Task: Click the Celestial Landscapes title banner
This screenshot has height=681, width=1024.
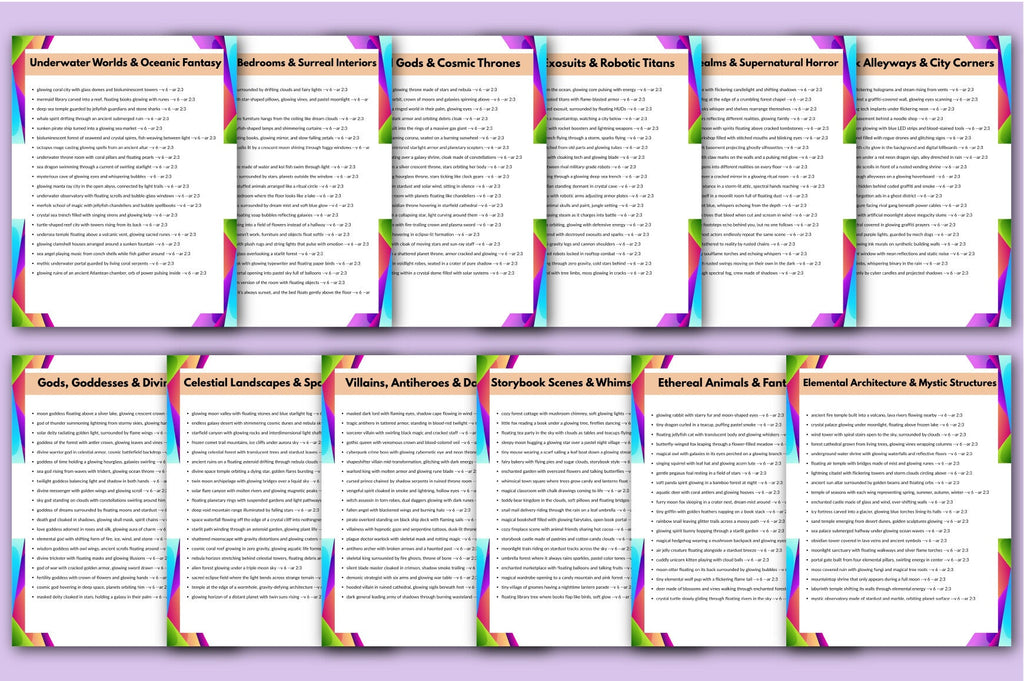Action: pyautogui.click(x=251, y=383)
